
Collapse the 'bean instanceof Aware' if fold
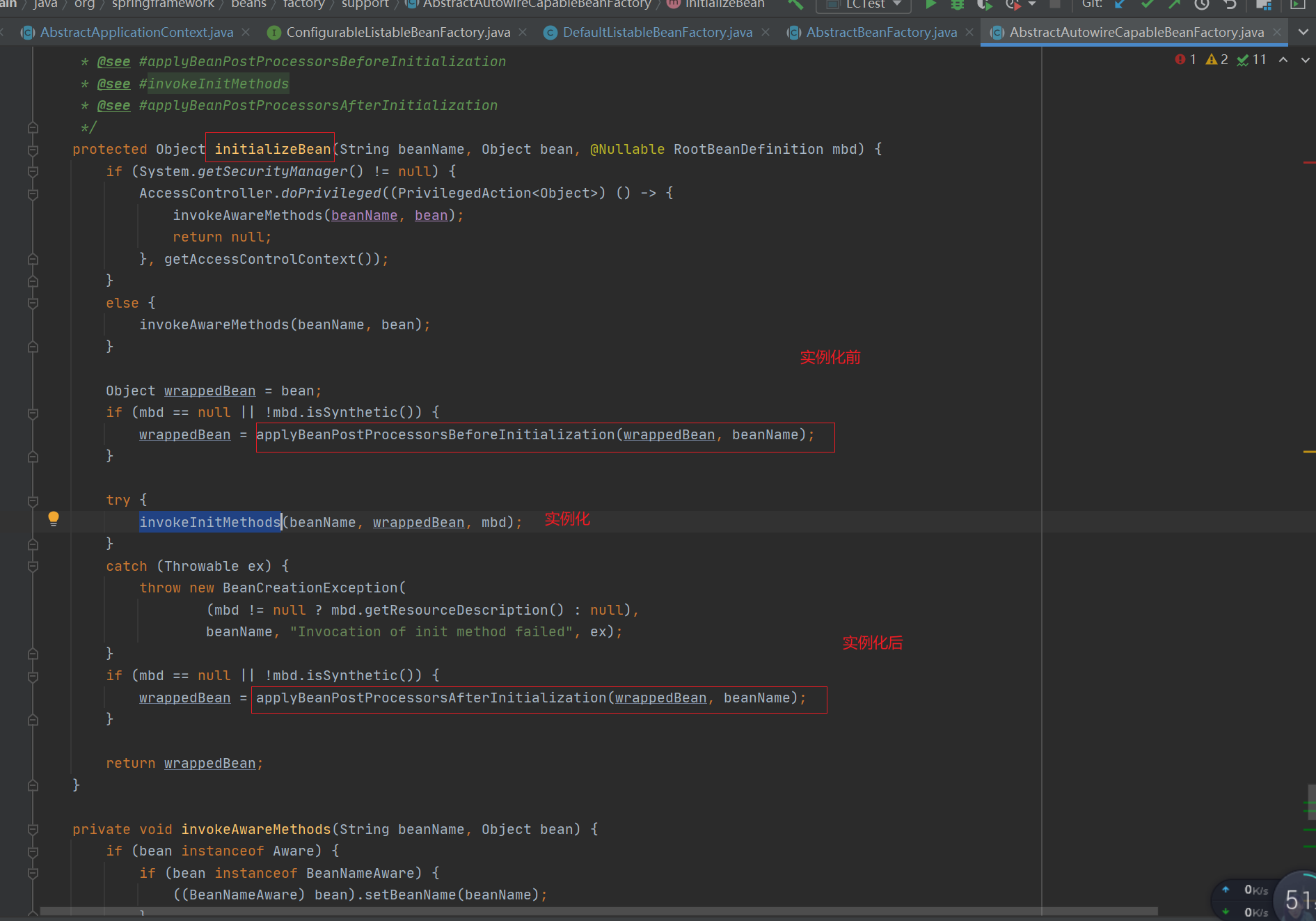coord(33,851)
